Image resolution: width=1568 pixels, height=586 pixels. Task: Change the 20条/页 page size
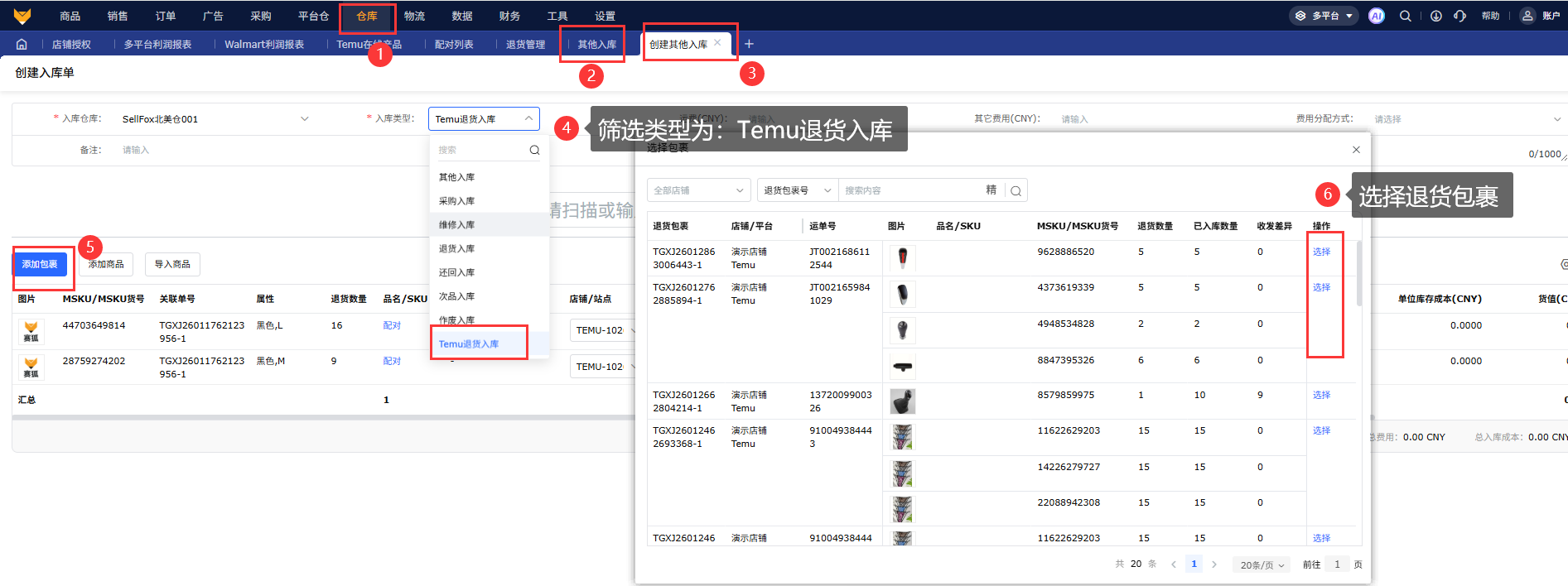point(1262,564)
